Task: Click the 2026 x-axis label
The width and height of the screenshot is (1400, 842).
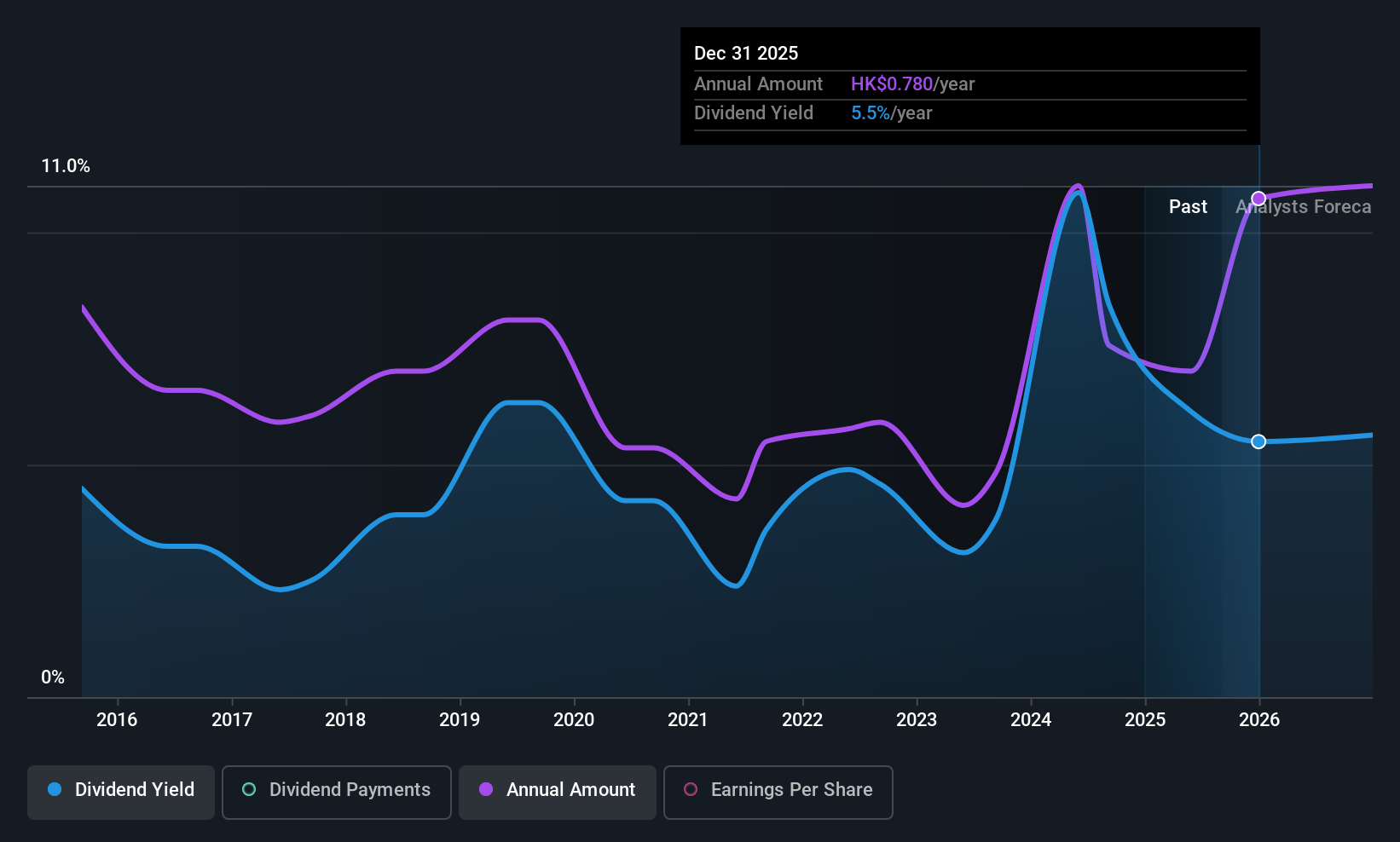Action: [x=1259, y=719]
